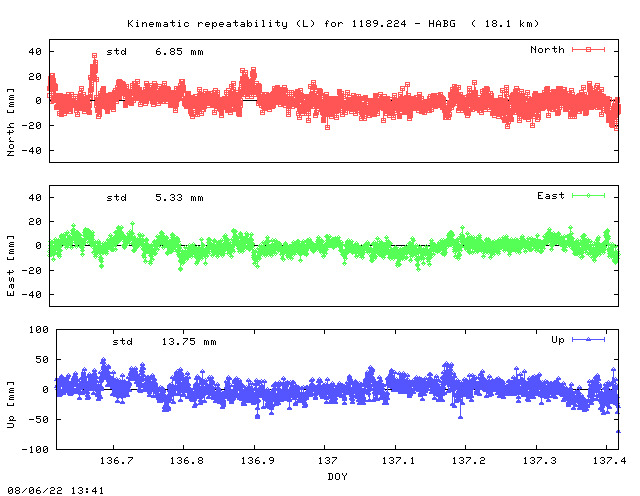This screenshot has width=640, height=496.
Task: Click the "East [mm]" axis label
Action: (11, 265)
